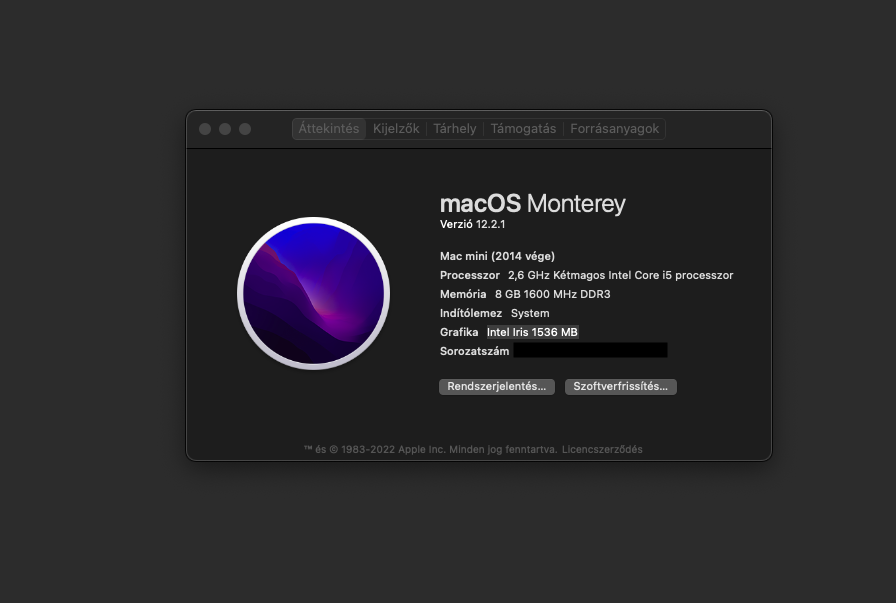Image resolution: width=896 pixels, height=603 pixels.
Task: Open the Forrásanyagok tab
Action: tap(614, 129)
